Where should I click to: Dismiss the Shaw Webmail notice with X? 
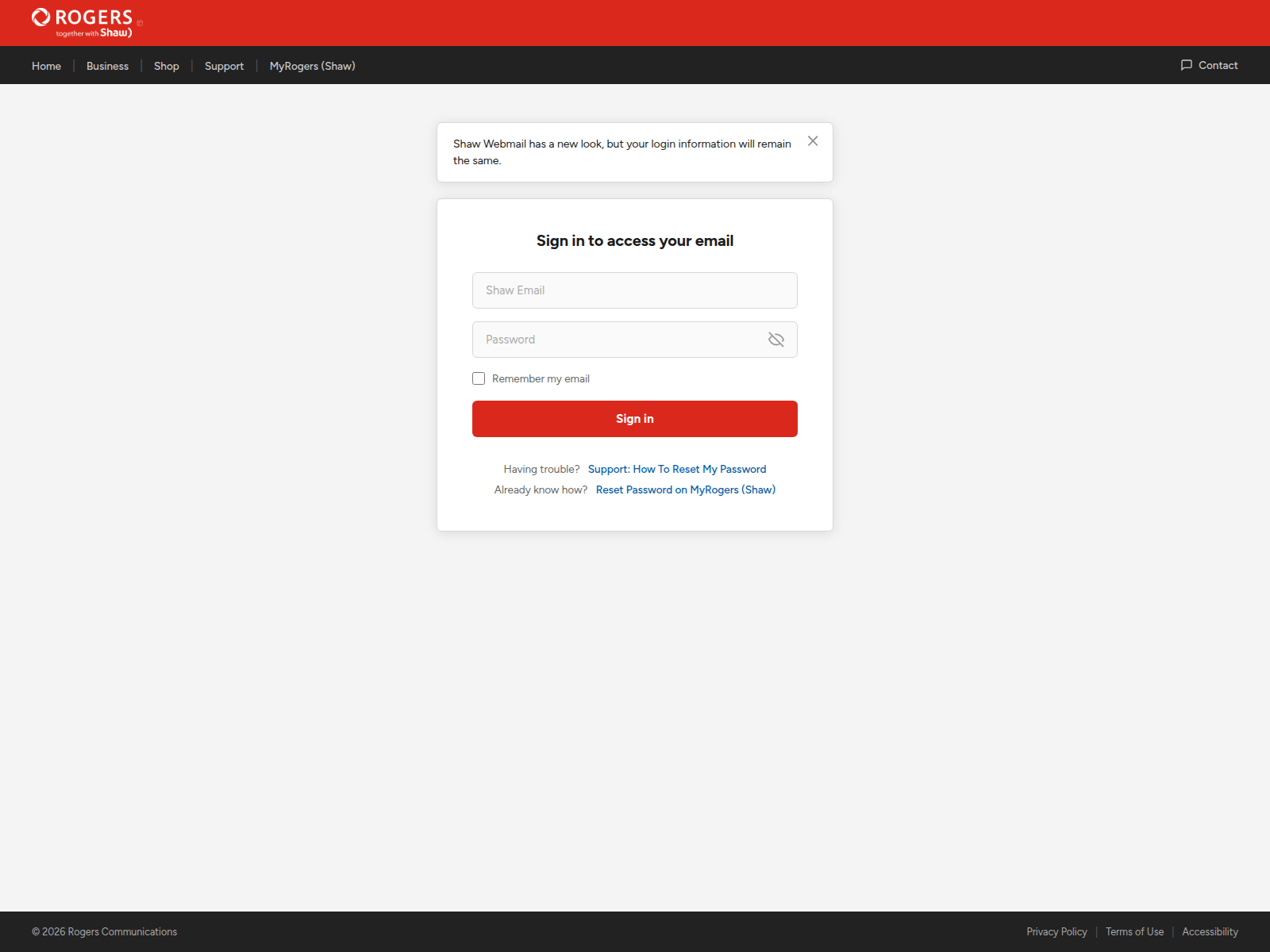click(813, 141)
